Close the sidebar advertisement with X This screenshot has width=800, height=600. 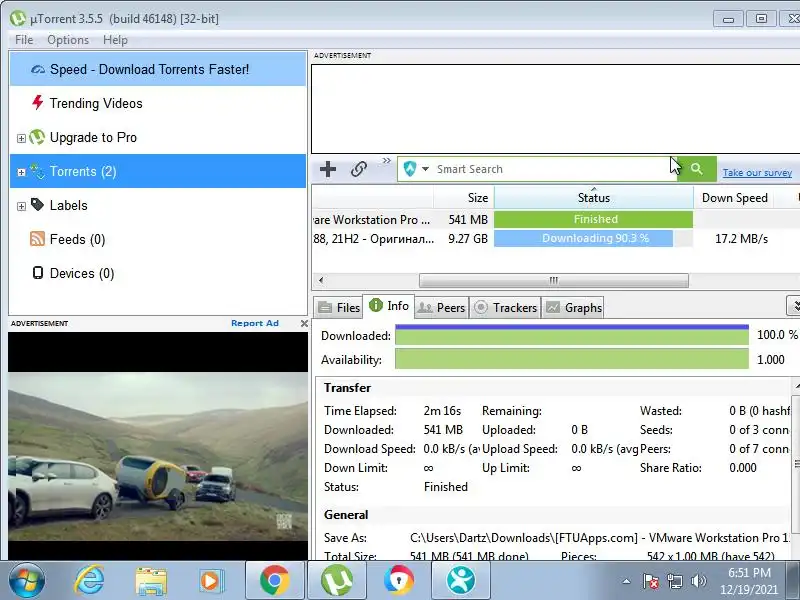tap(304, 323)
